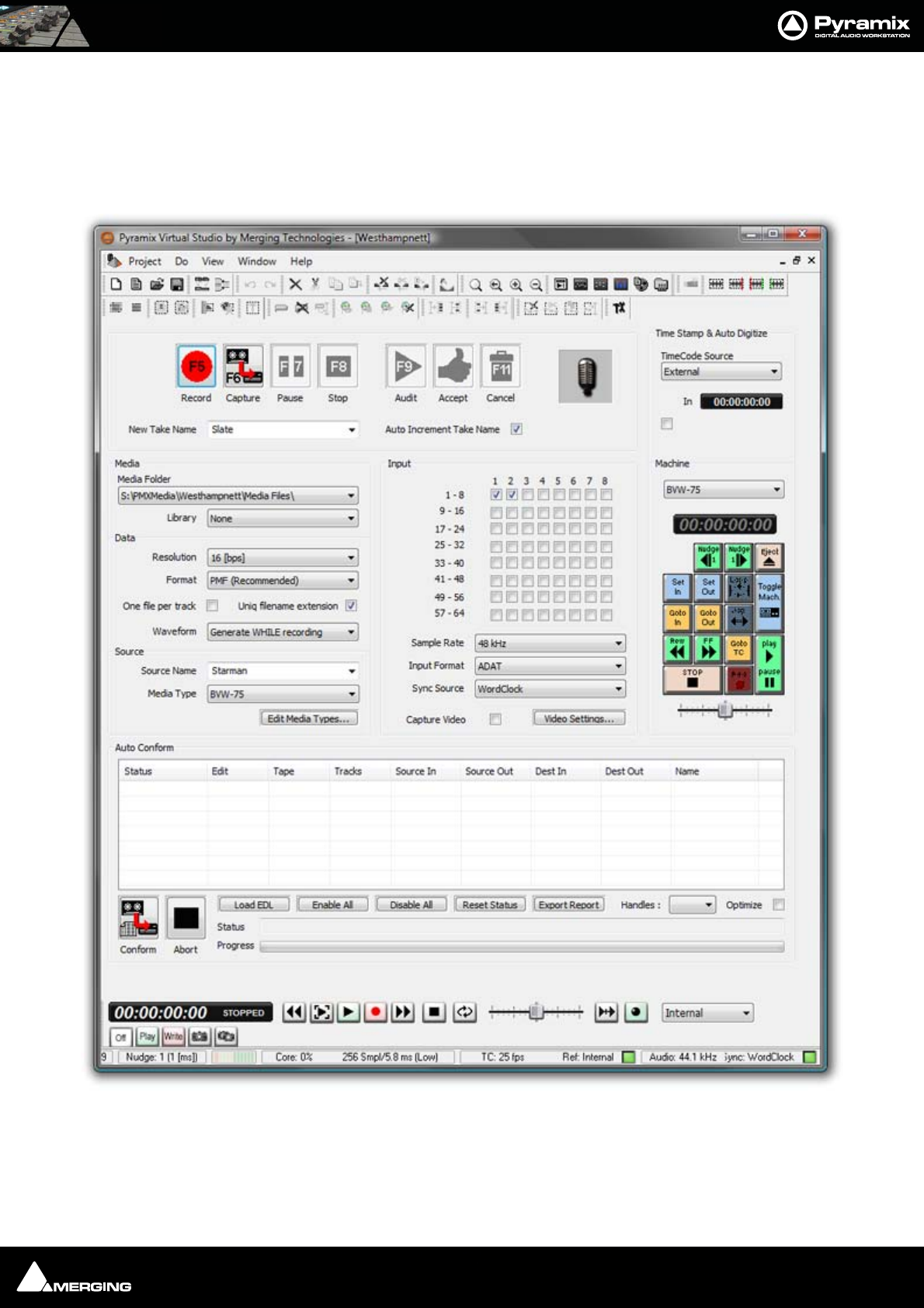Click the New document toolbar icon
This screenshot has height=1308, width=924.
point(116,284)
